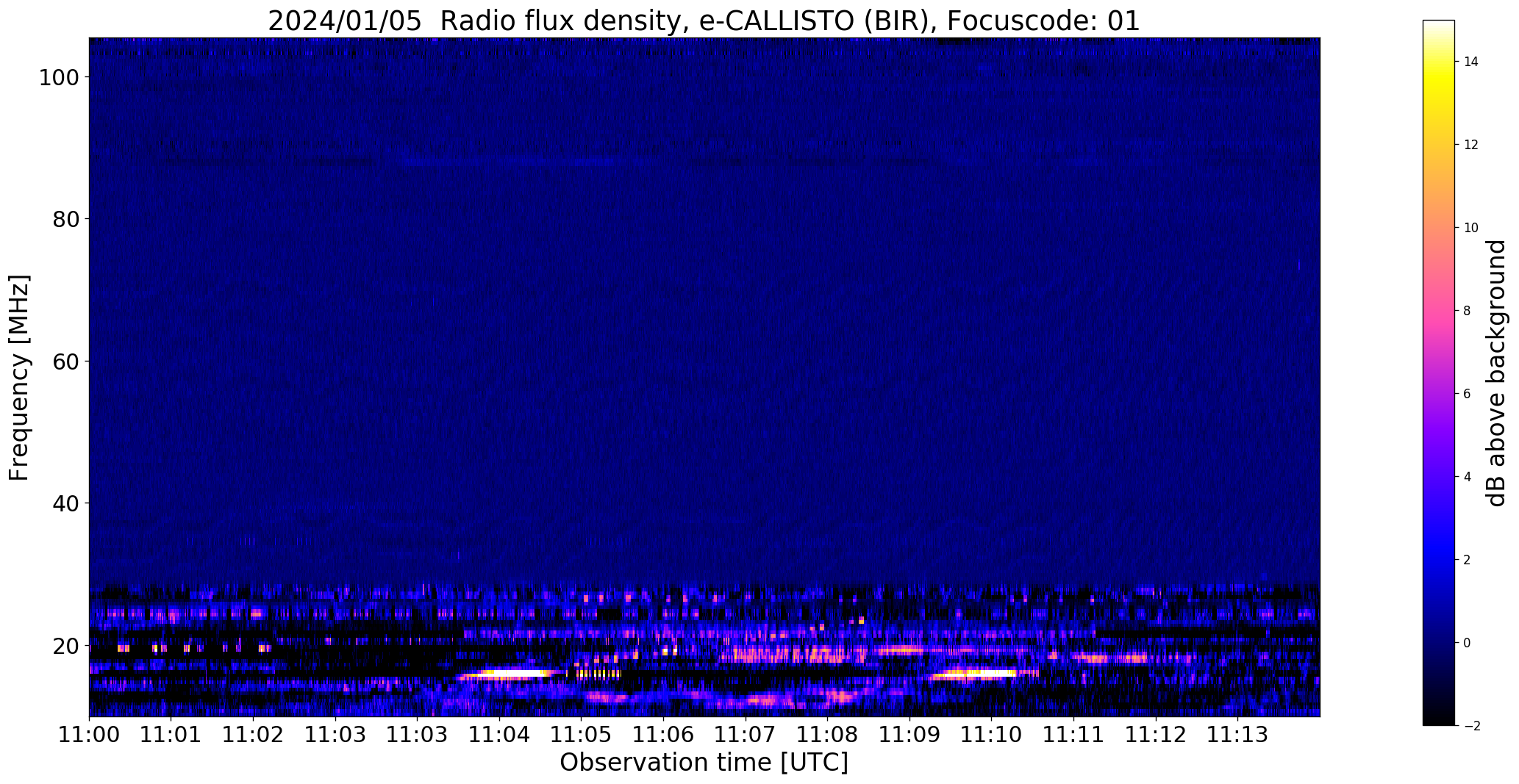This screenshot has width=1519, height=784.
Task: Click the 11:02 time tick label
Action: (x=253, y=735)
